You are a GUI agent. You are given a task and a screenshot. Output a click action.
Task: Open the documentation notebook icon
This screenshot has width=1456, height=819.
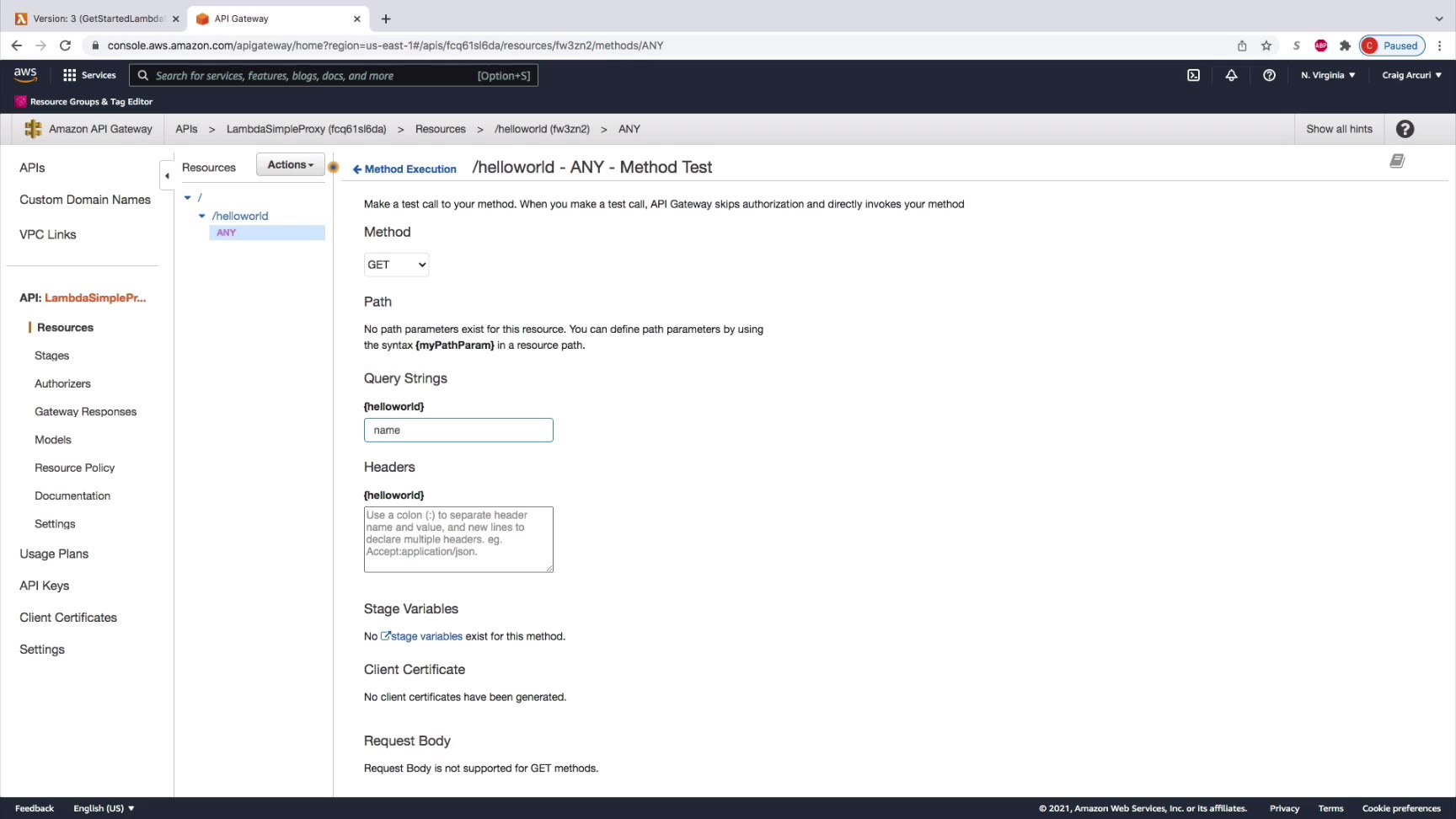coord(1397,161)
